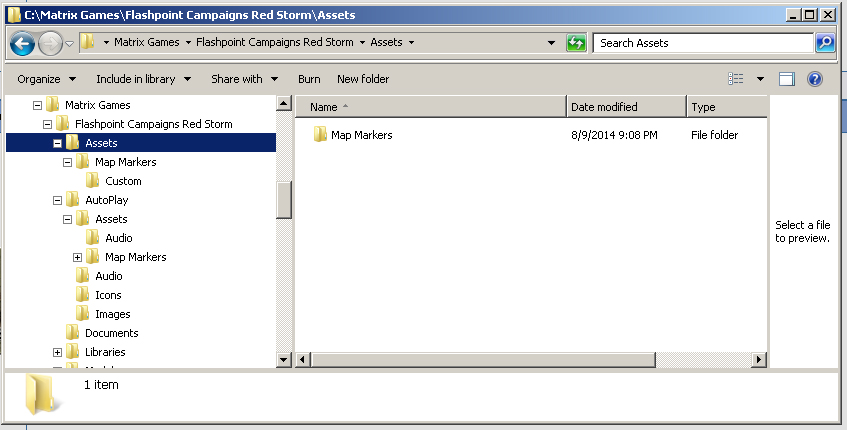Sort by the Name column header

click(x=431, y=106)
